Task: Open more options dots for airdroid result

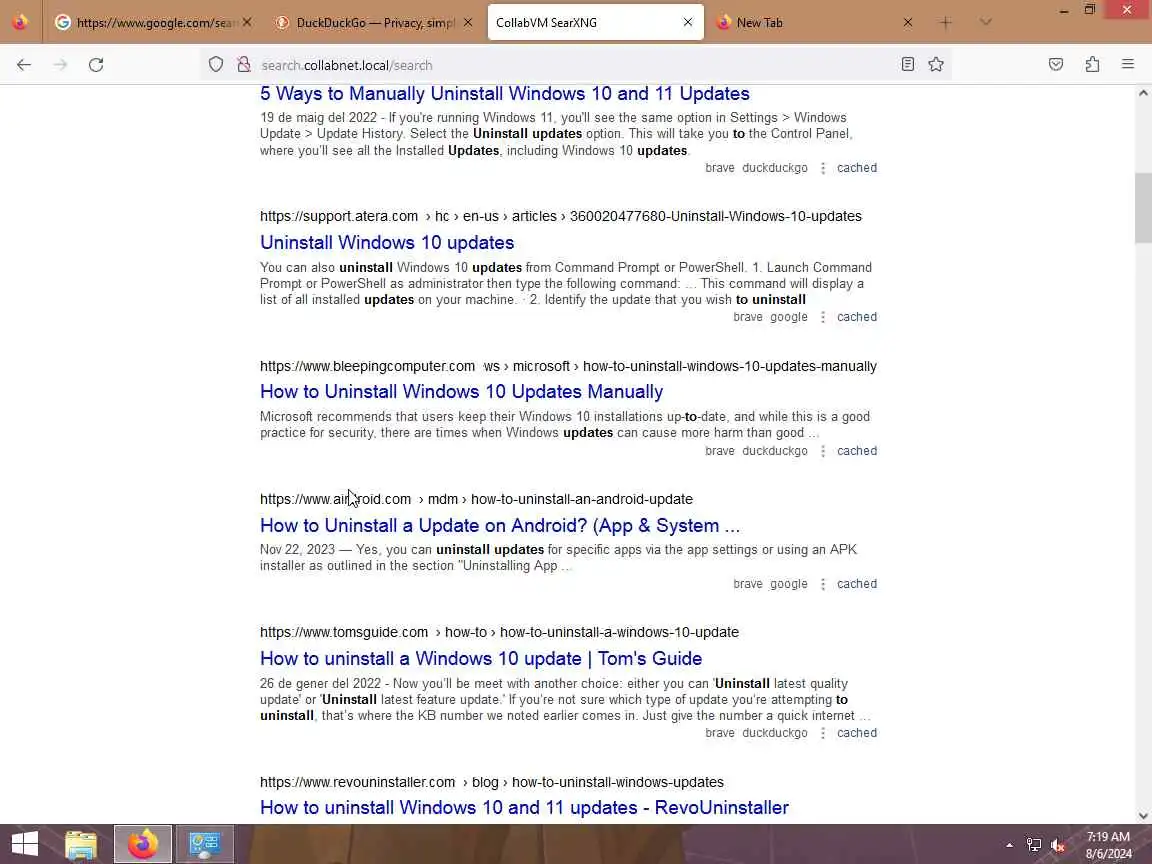Action: click(823, 584)
